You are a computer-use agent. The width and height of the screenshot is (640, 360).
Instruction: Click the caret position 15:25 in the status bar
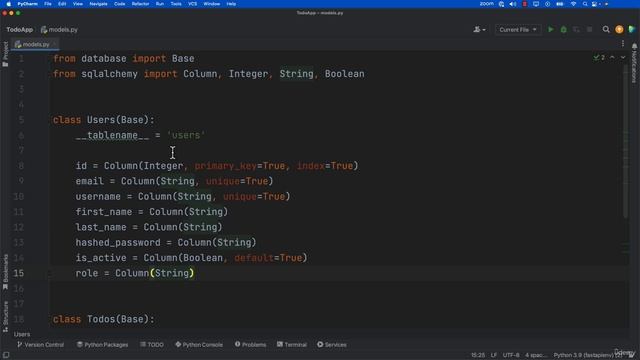(478, 355)
